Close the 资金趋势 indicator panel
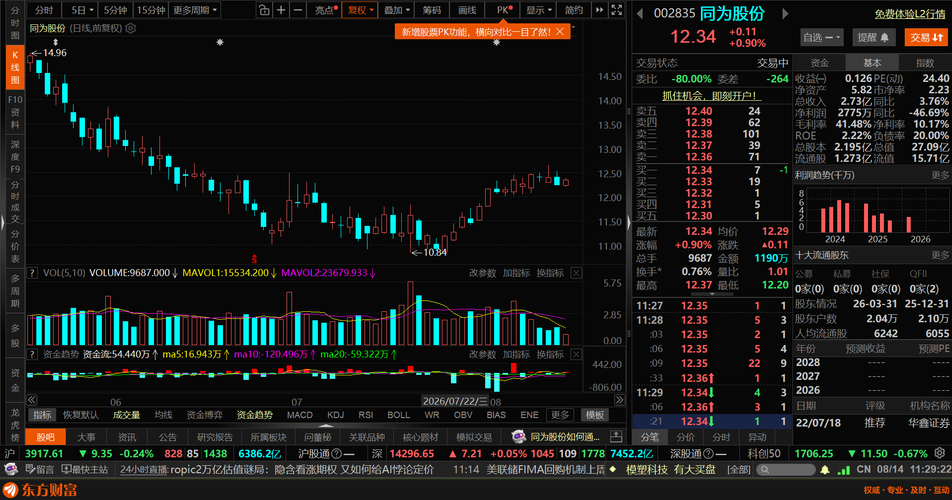Viewport: 952px width, 500px height. pyautogui.click(x=576, y=354)
